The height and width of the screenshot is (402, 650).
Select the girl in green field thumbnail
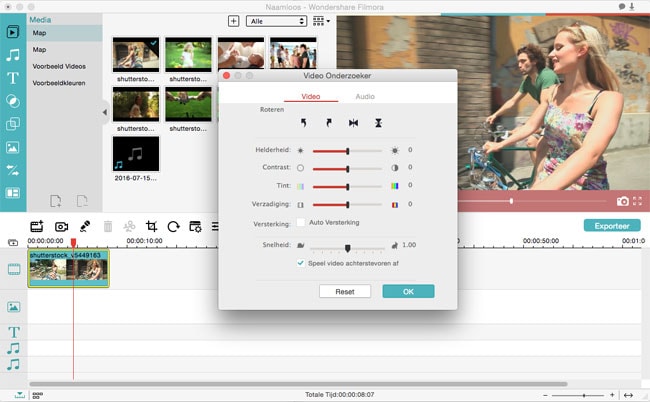click(x=188, y=54)
